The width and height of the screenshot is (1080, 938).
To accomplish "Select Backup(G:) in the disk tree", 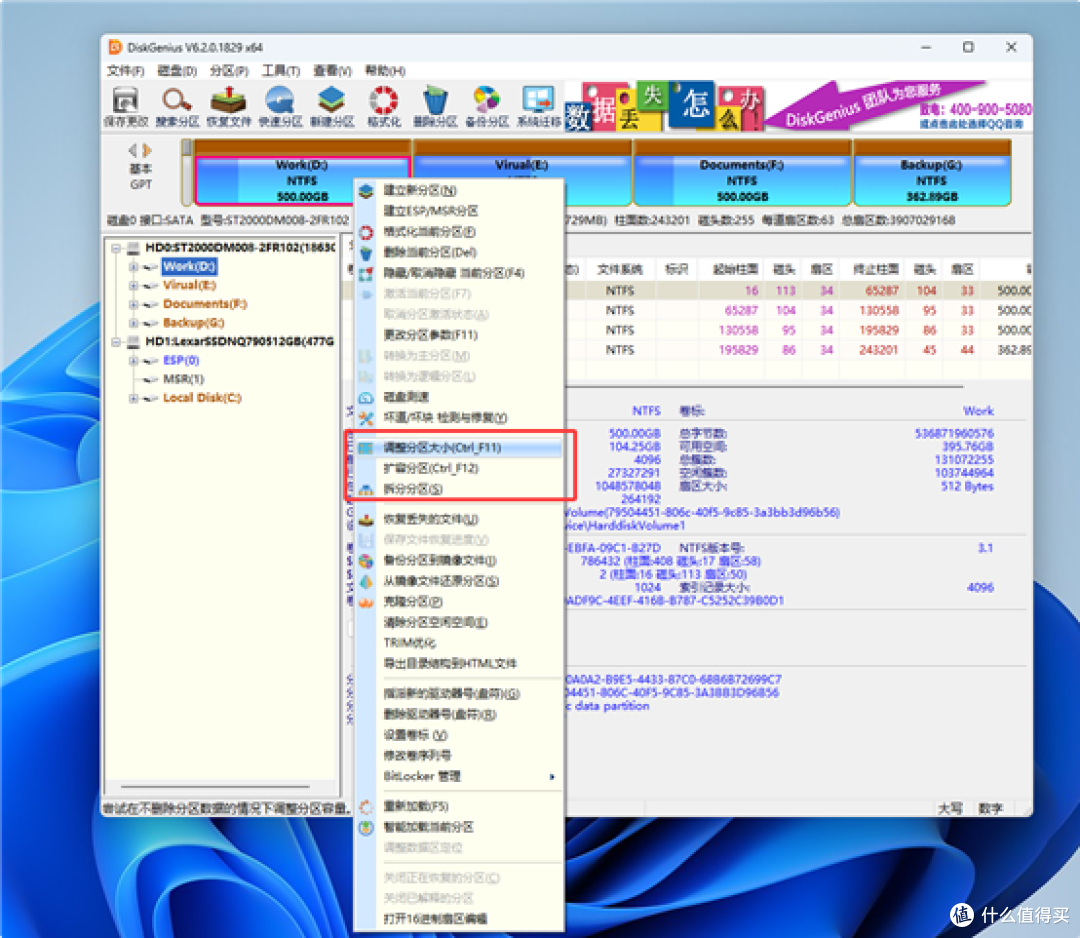I will [x=194, y=322].
